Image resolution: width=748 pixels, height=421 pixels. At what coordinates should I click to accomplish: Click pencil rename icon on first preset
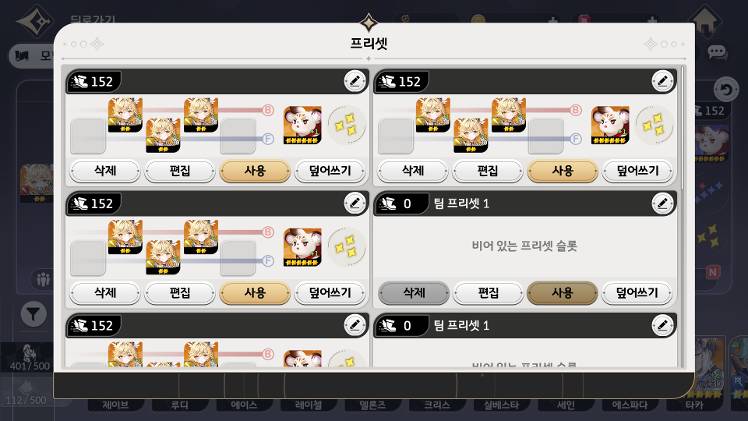point(354,82)
